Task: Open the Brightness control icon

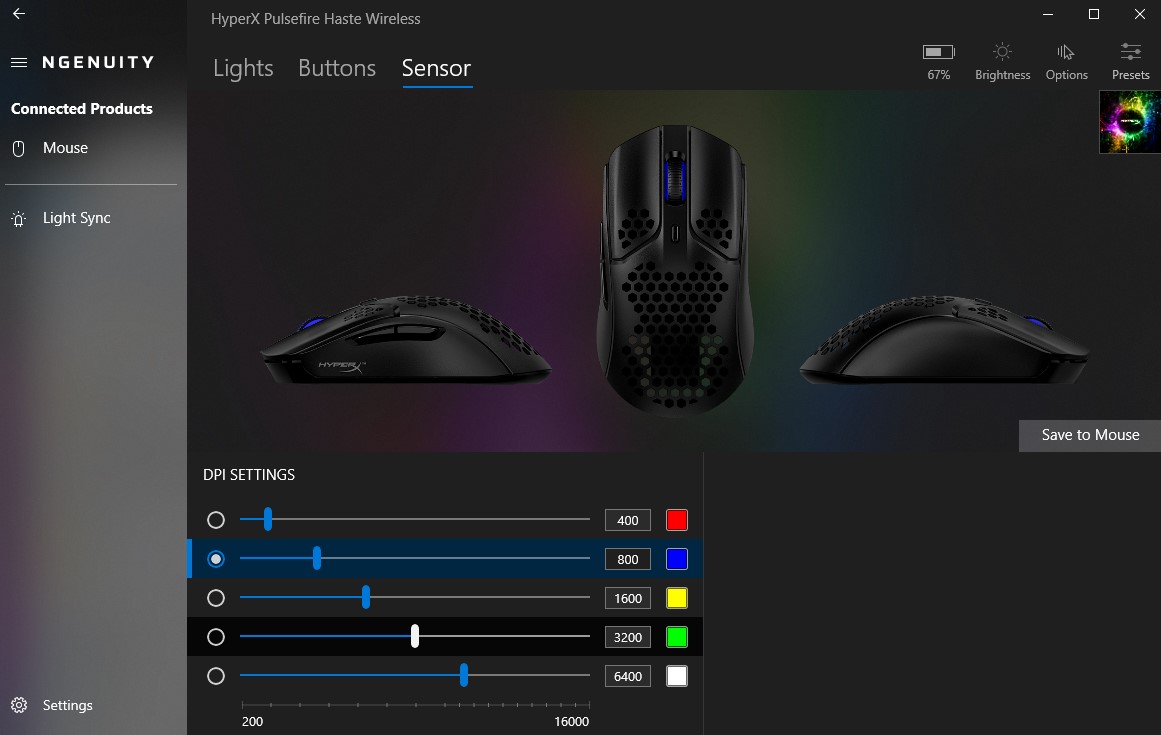Action: 1002,52
